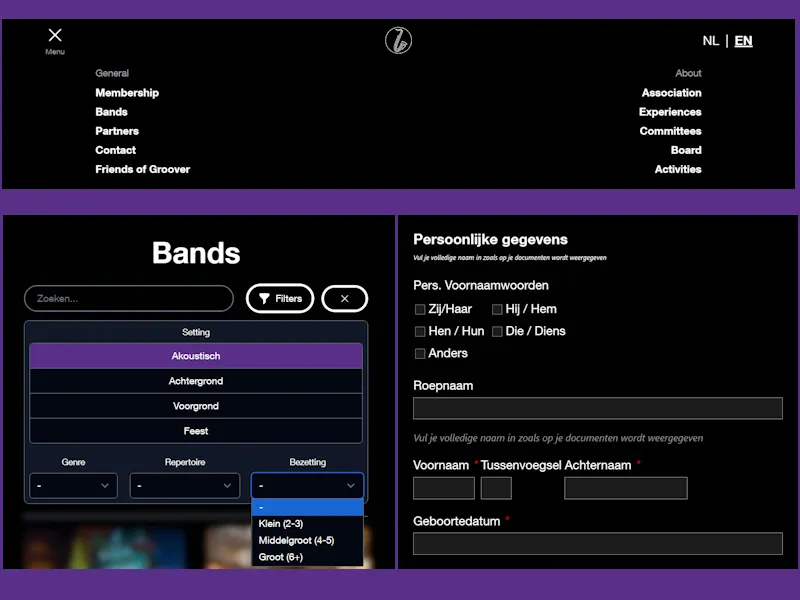800x600 pixels.
Task: Select the Akoustisch setting
Action: [x=196, y=356]
